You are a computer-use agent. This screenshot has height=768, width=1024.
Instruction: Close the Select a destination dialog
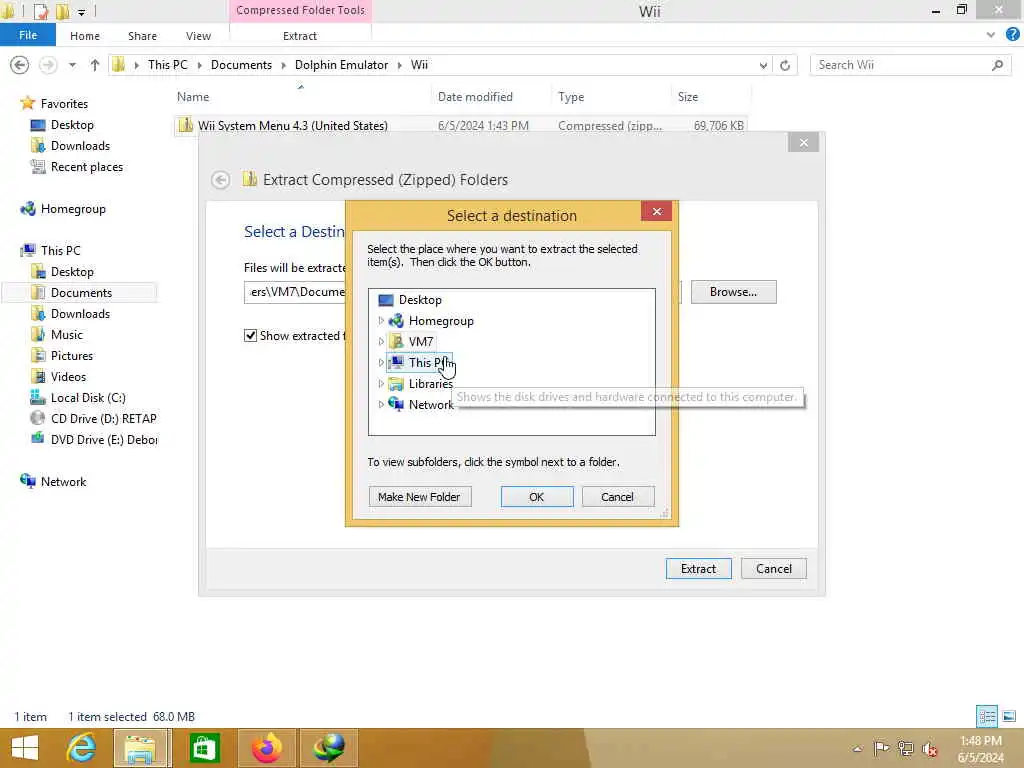coord(657,211)
